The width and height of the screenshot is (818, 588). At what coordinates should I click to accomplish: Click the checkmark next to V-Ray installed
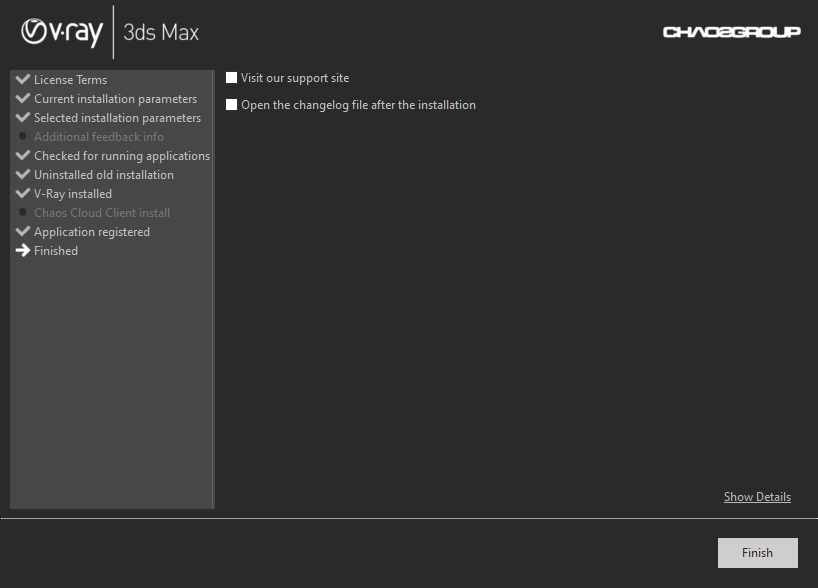click(22, 193)
